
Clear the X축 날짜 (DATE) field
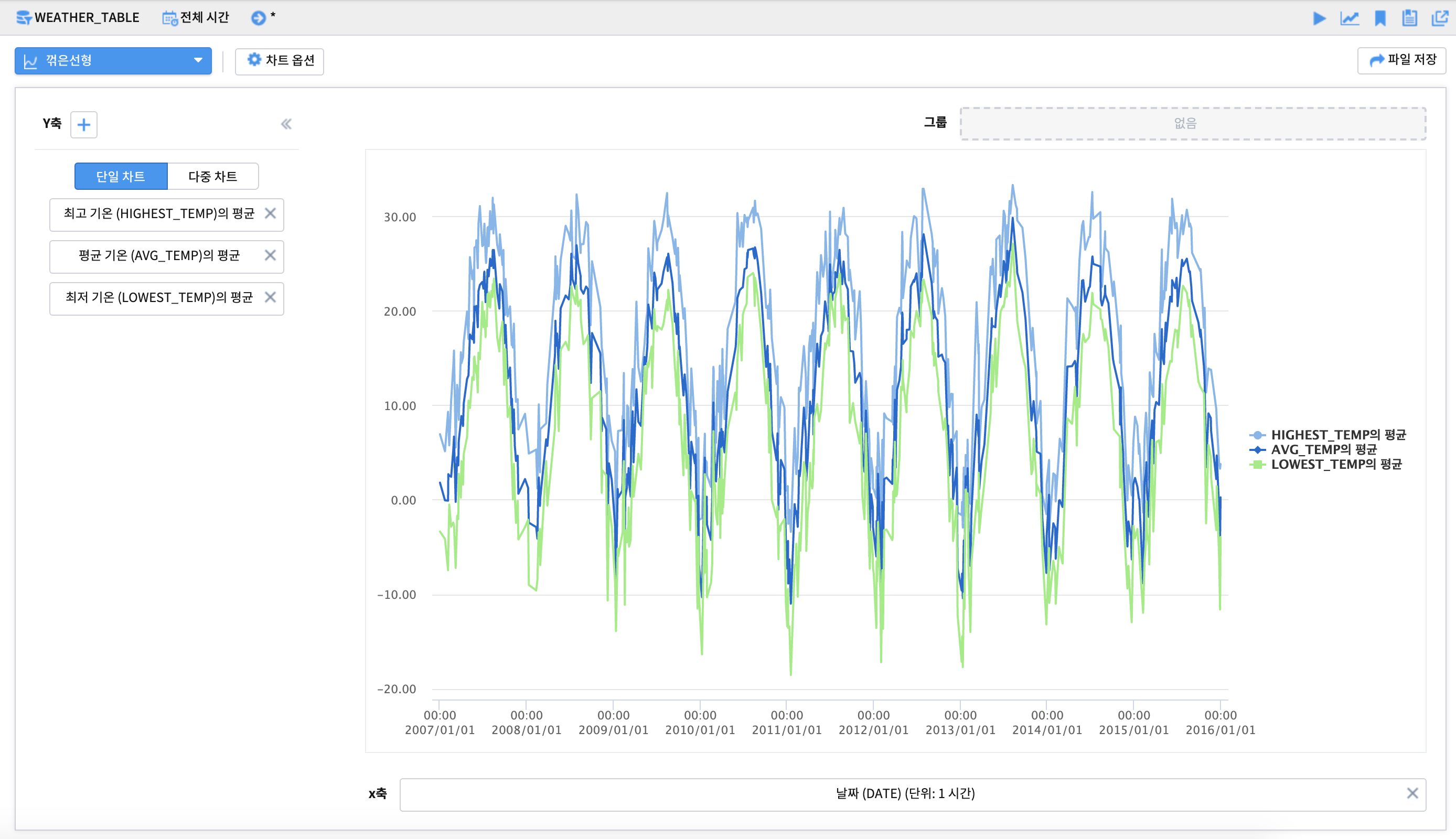pyautogui.click(x=1412, y=793)
